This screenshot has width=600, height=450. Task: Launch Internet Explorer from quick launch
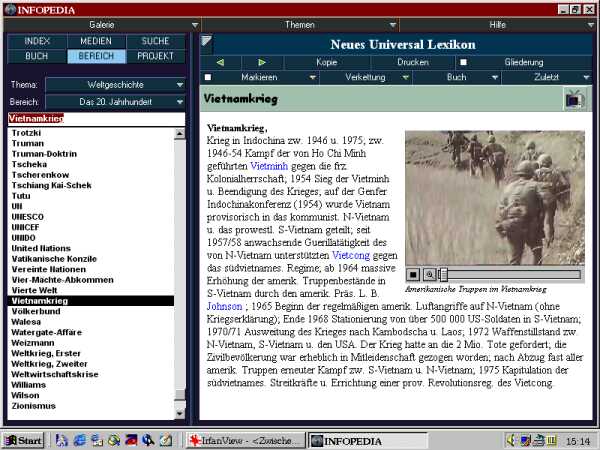80,440
